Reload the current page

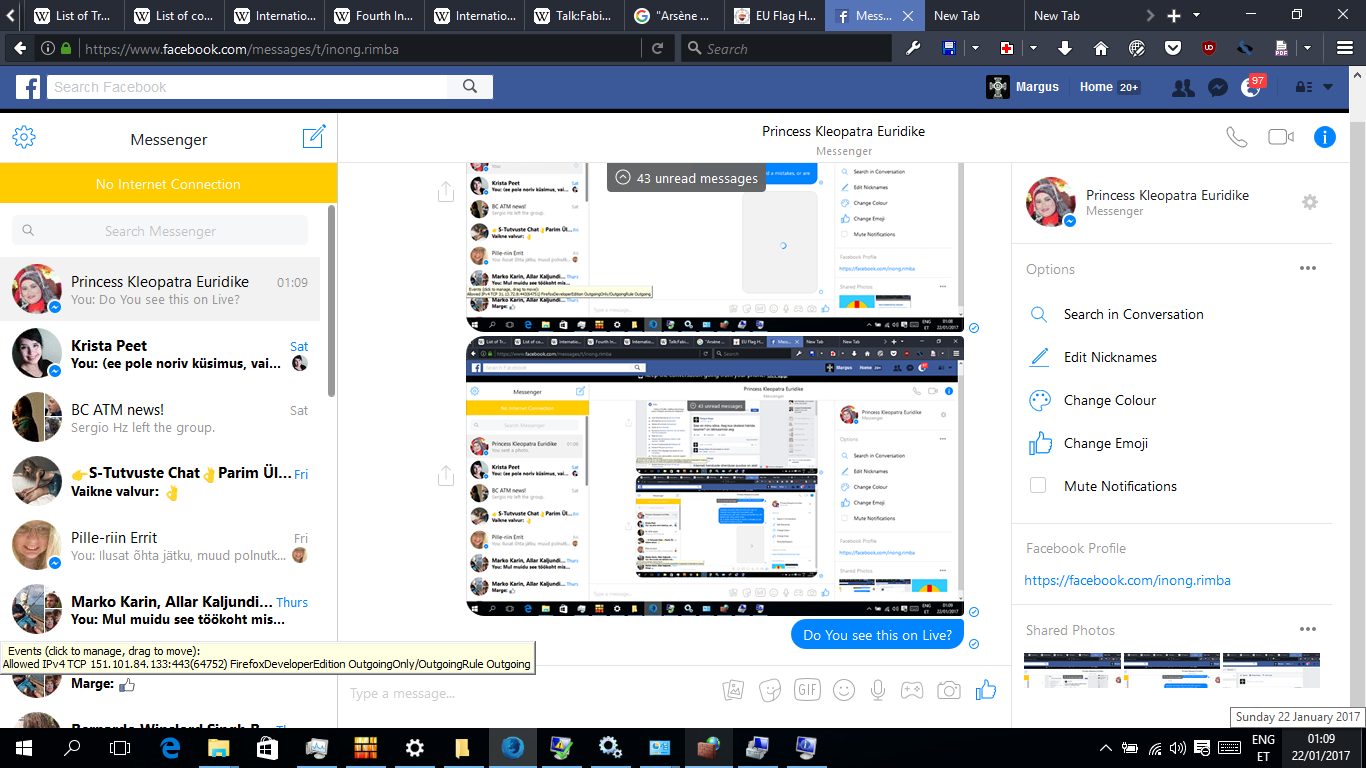click(657, 48)
